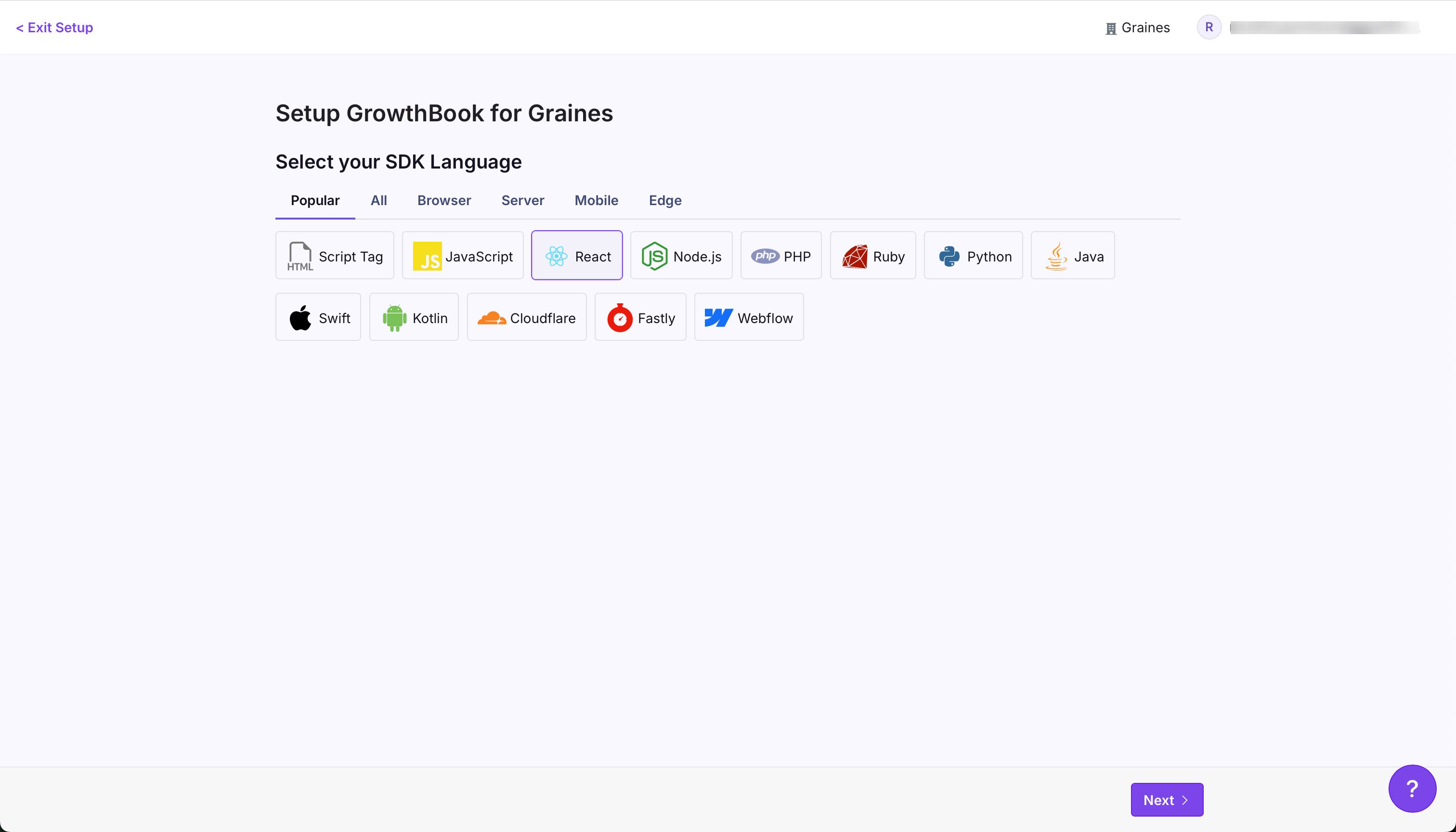This screenshot has width=1456, height=832.
Task: Show the Edge SDK tab
Action: click(x=664, y=200)
